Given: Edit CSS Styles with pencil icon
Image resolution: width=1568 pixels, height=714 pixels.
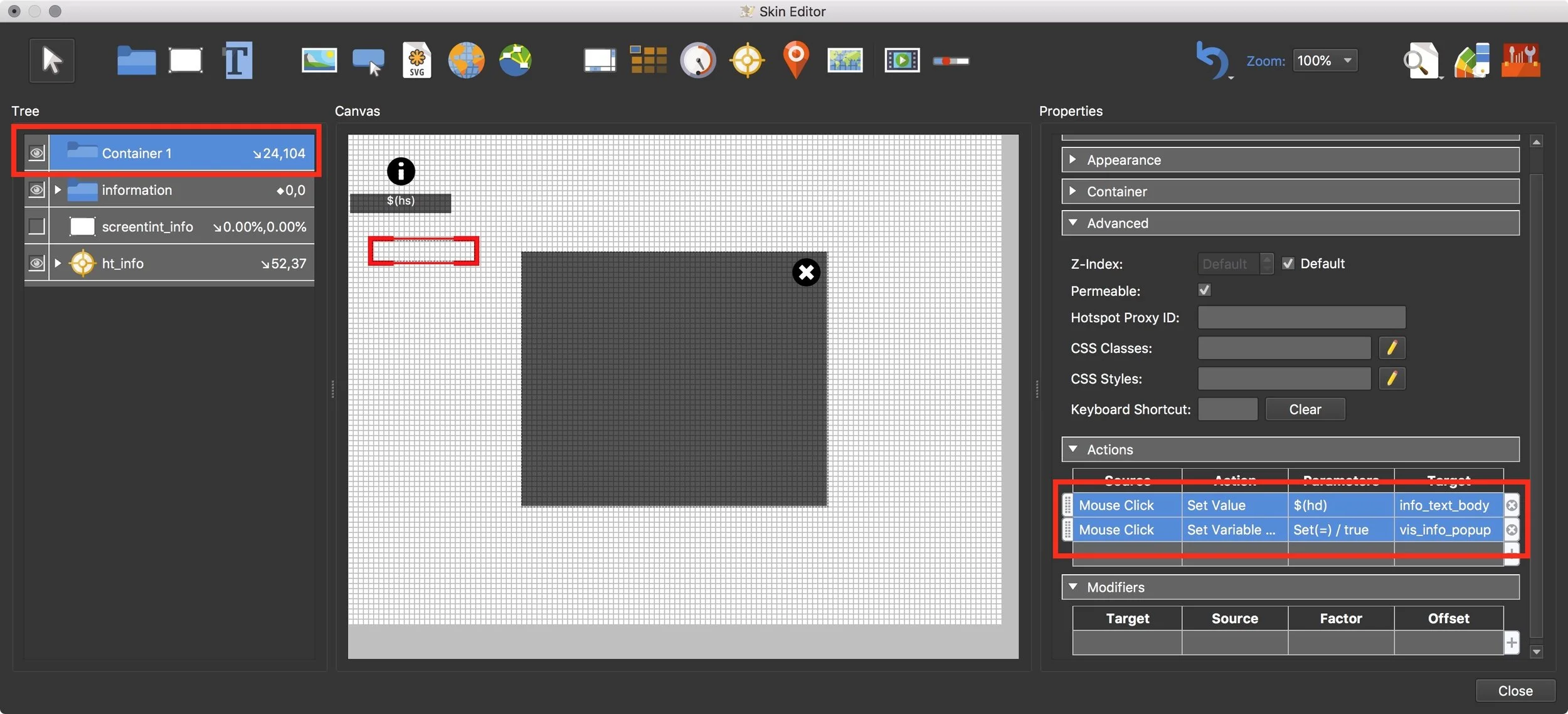Looking at the screenshot, I should [x=1392, y=379].
